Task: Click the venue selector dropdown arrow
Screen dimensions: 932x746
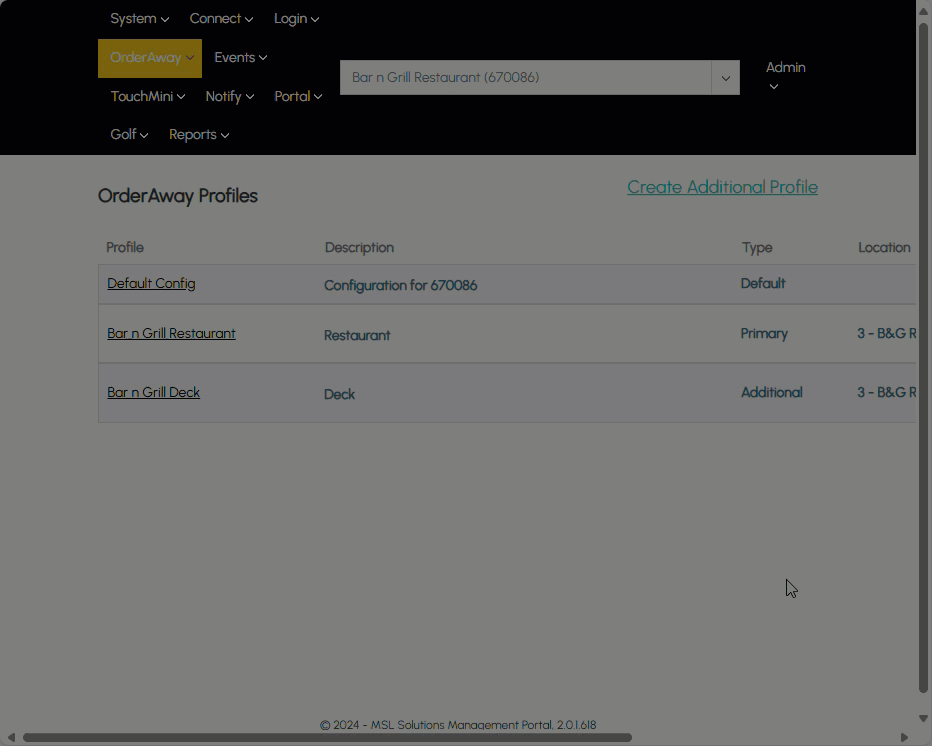Action: coord(725,78)
